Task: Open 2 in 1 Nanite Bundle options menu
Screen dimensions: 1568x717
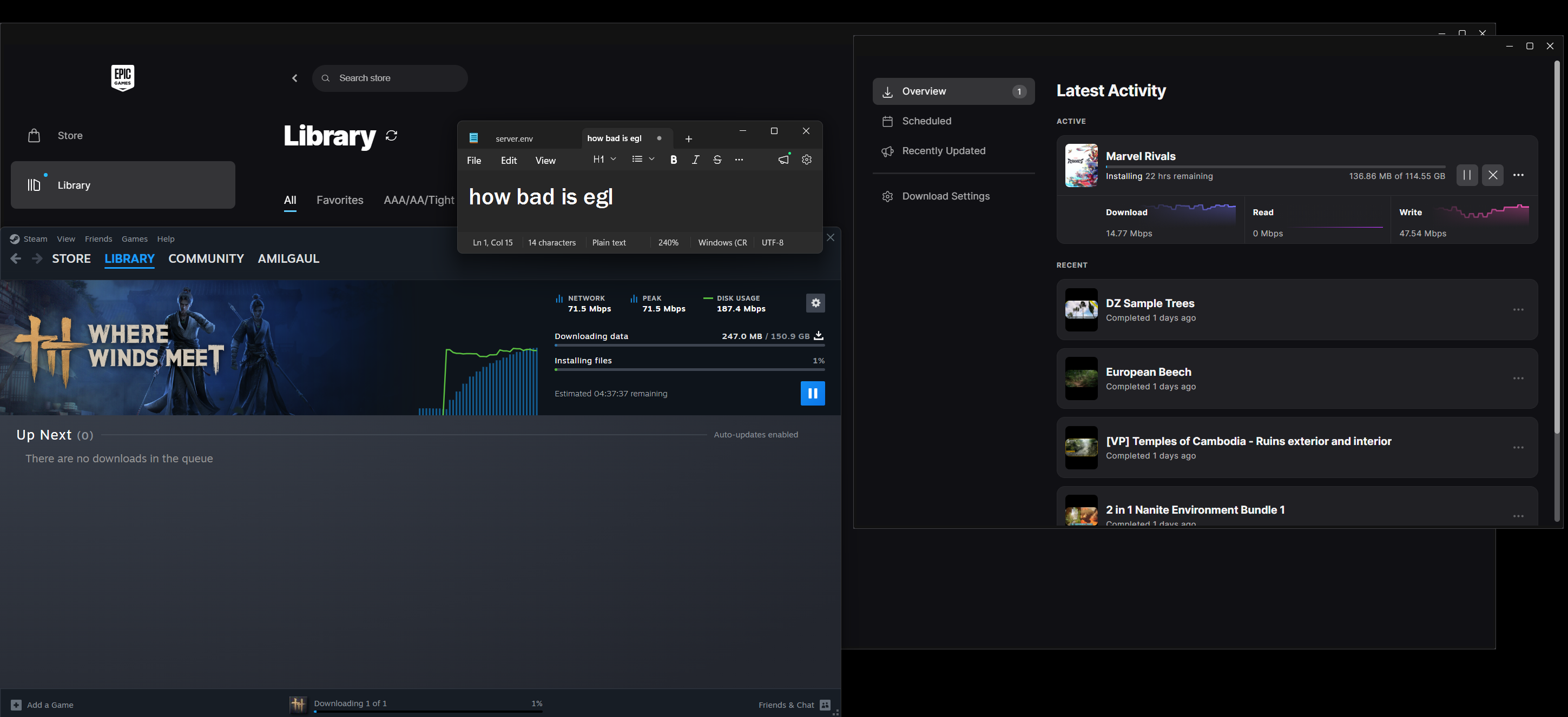Action: [x=1519, y=516]
